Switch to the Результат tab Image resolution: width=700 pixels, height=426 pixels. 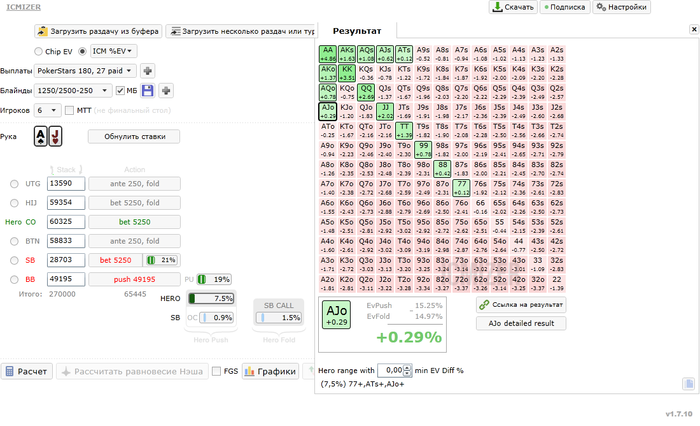tap(357, 31)
